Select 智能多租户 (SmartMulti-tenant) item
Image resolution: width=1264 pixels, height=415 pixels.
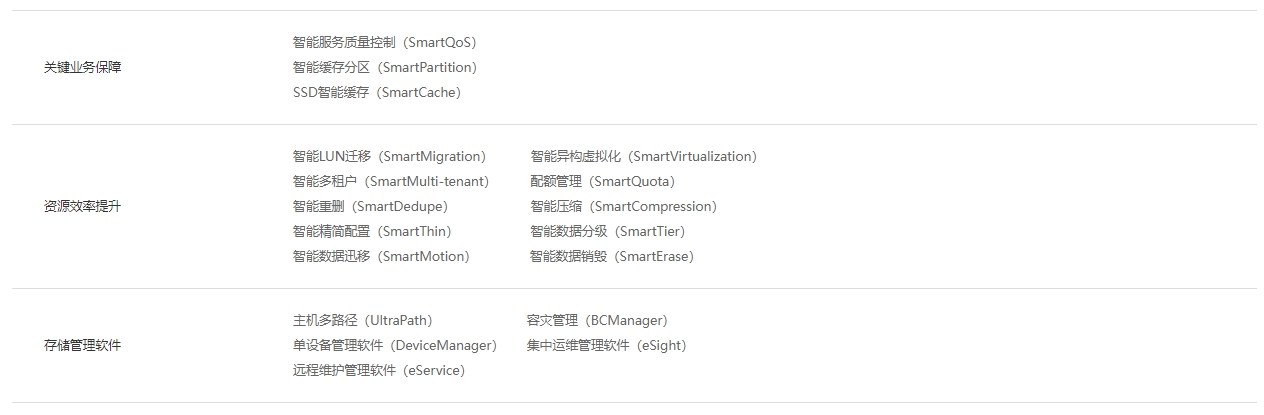391,182
